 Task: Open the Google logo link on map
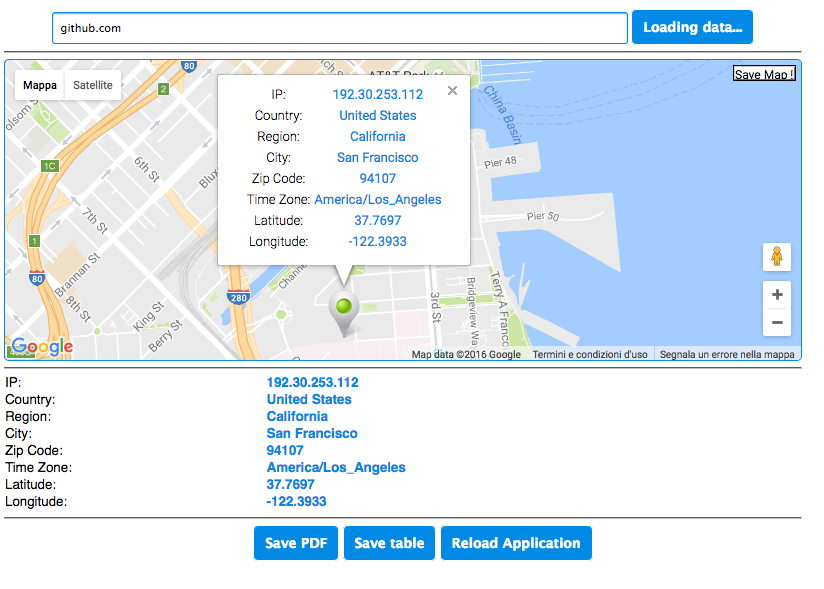coord(42,346)
